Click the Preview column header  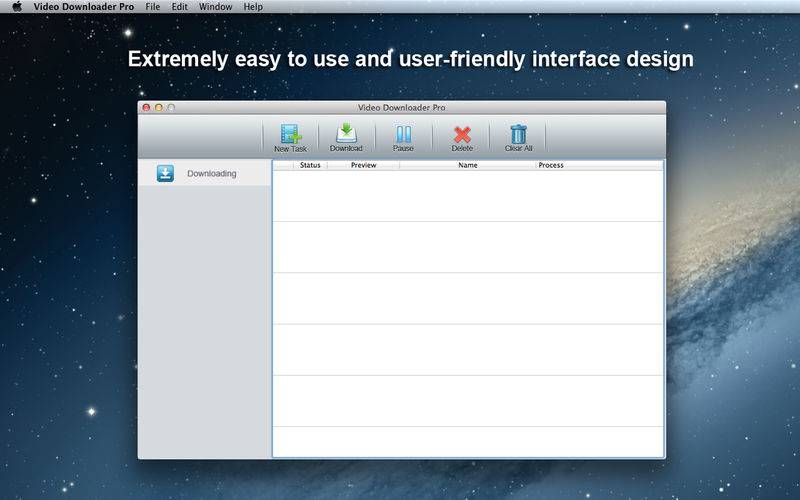click(363, 165)
